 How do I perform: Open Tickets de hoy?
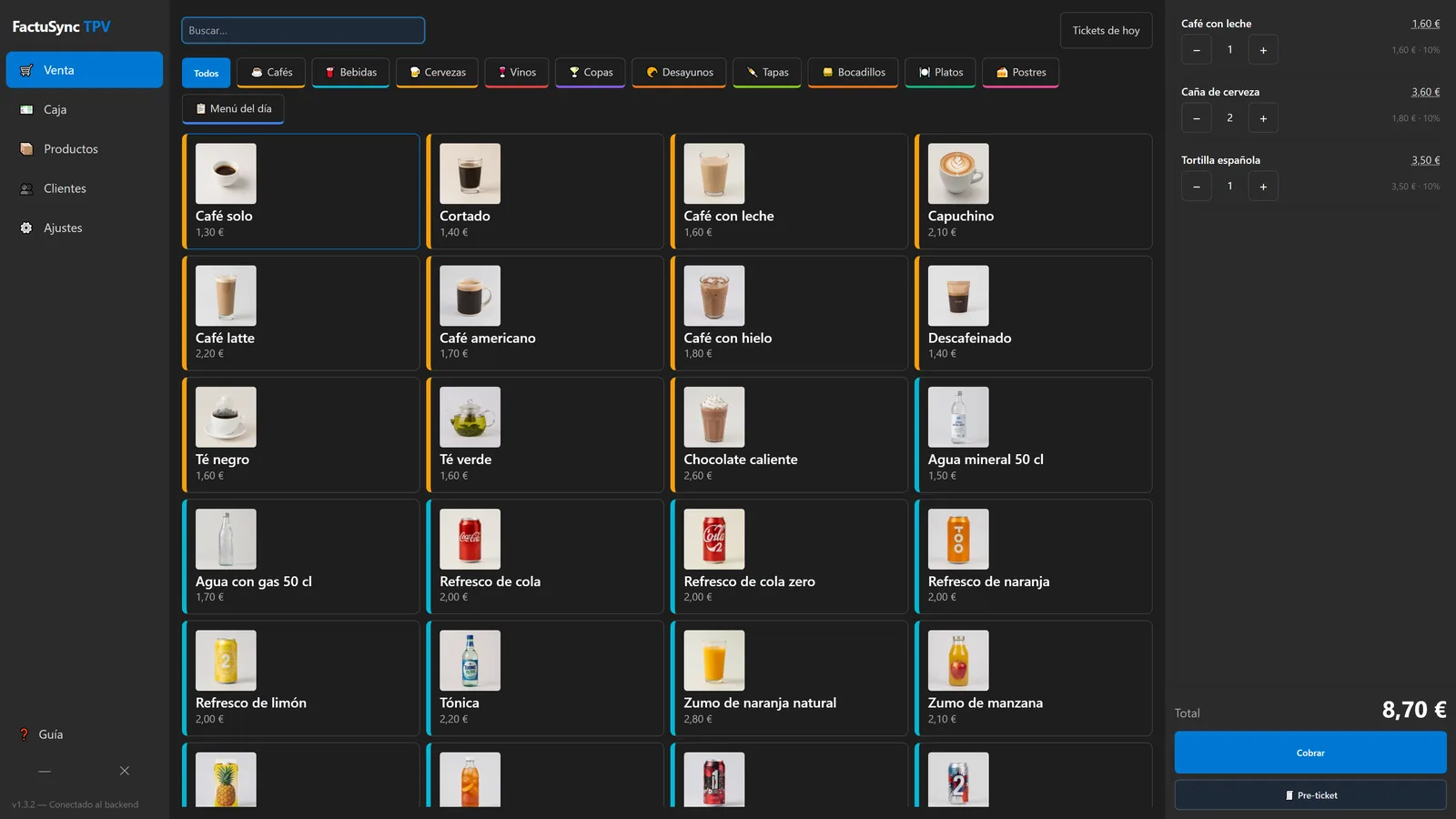click(x=1106, y=31)
